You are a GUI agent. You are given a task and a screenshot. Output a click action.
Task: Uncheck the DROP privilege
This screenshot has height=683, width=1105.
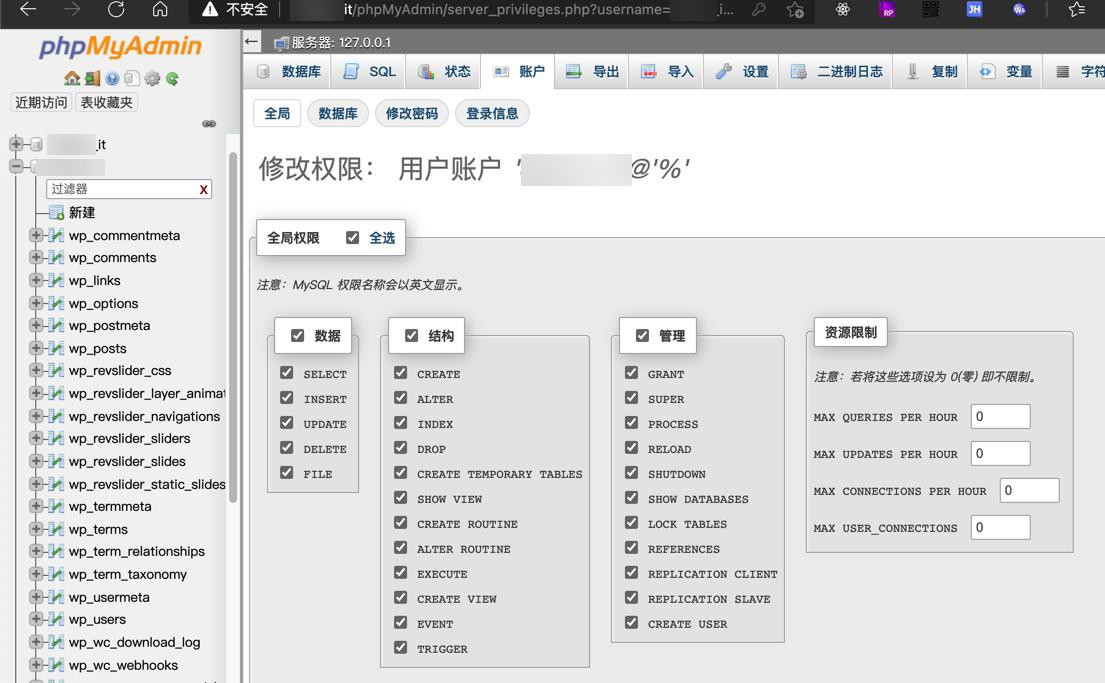pos(400,448)
